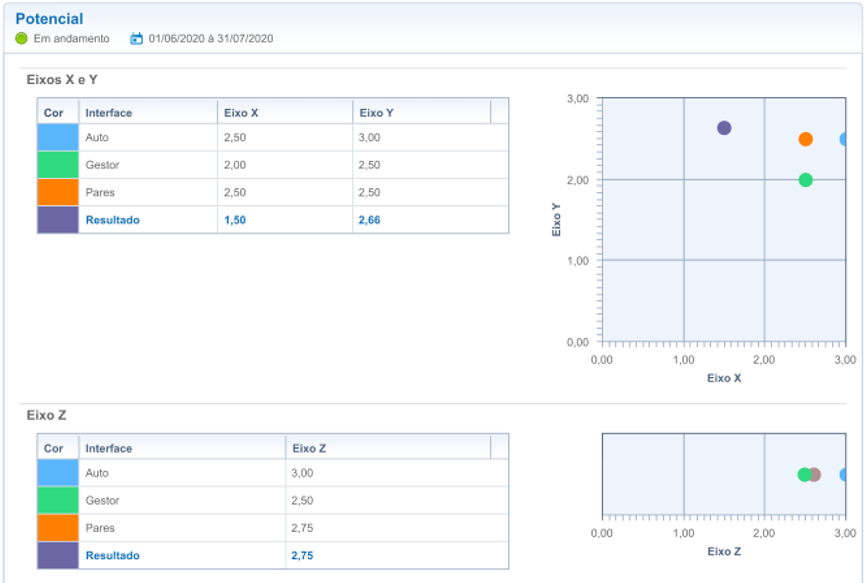This screenshot has width=867, height=583.
Task: Pick the green Gestor swatch in the X-Y table
Action: coord(57,165)
